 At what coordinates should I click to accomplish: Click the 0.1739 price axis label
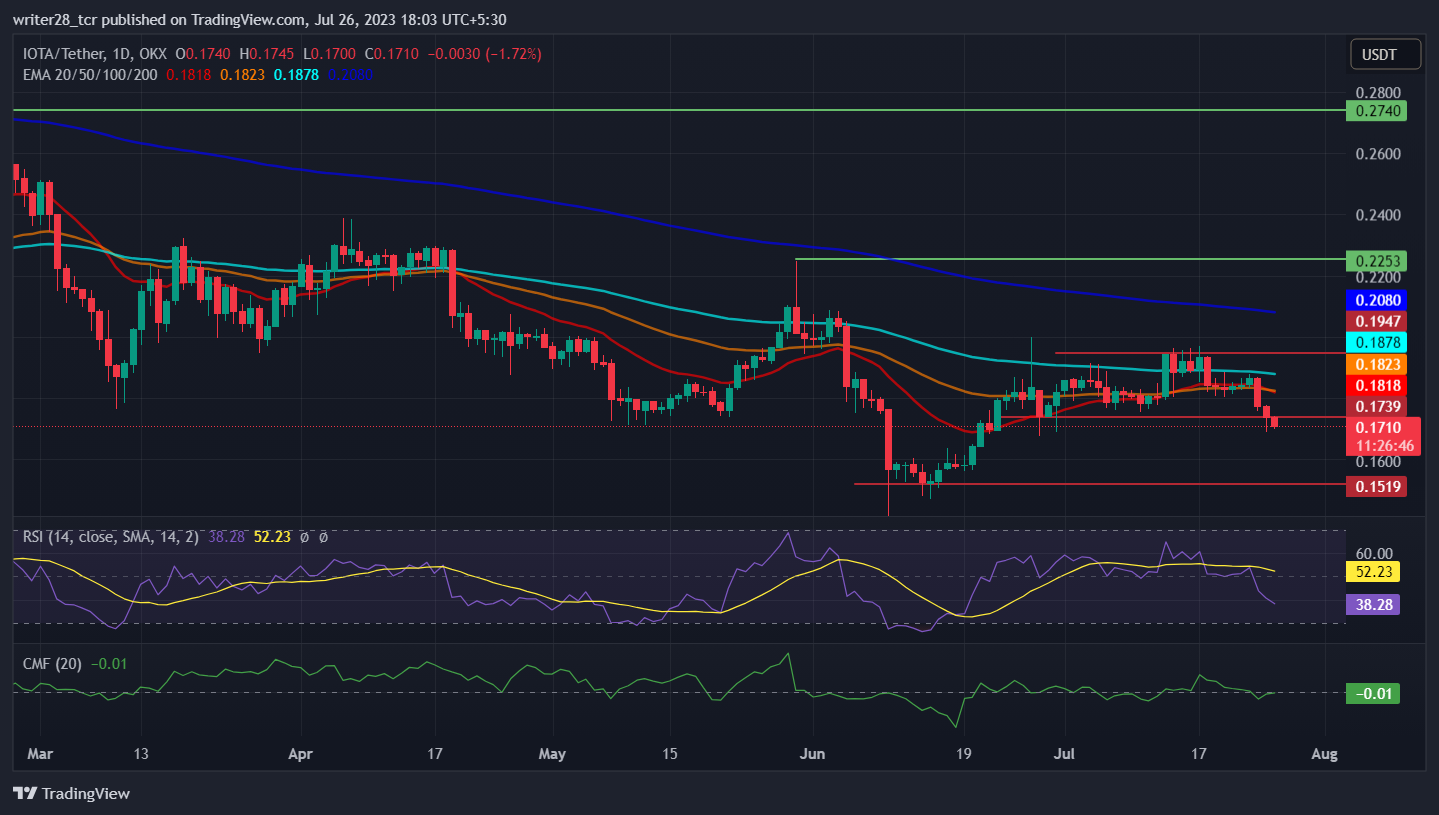[x=1377, y=406]
